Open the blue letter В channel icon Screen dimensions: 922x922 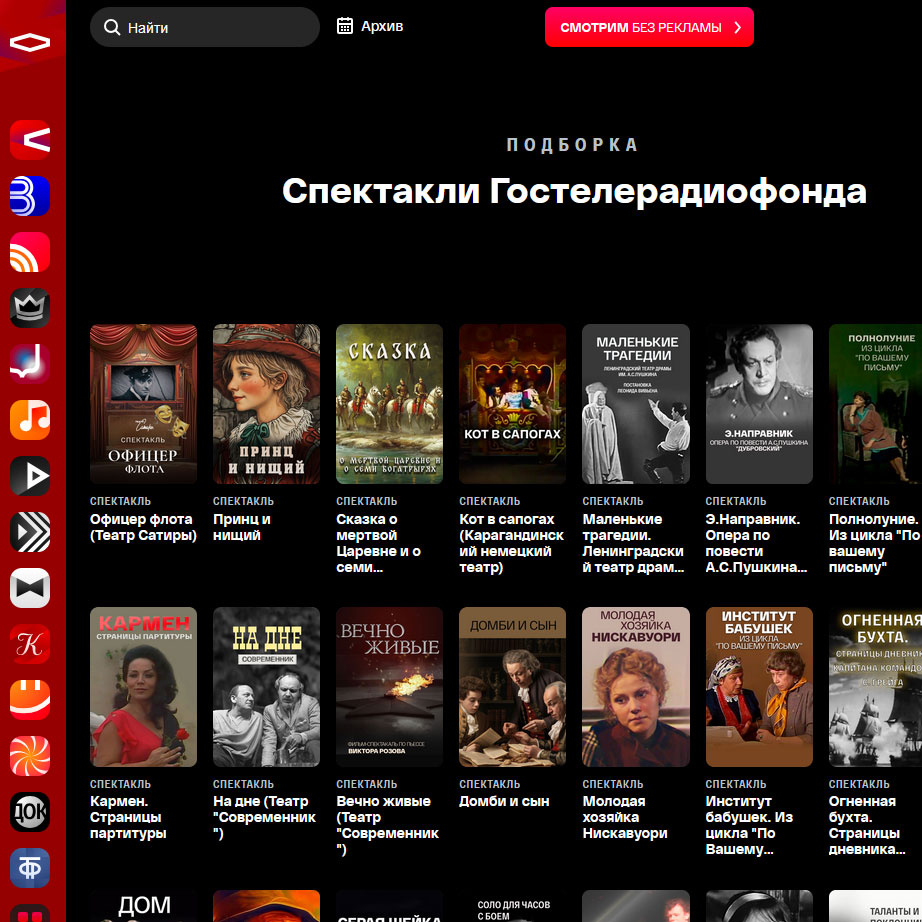[30, 196]
